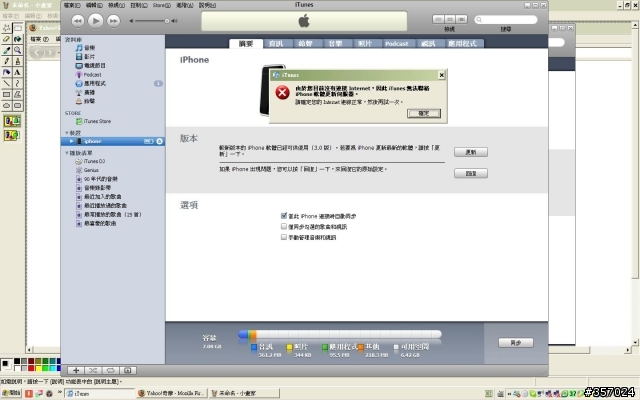Start playback with the play button
This screenshot has height=400, width=640.
tap(96, 20)
